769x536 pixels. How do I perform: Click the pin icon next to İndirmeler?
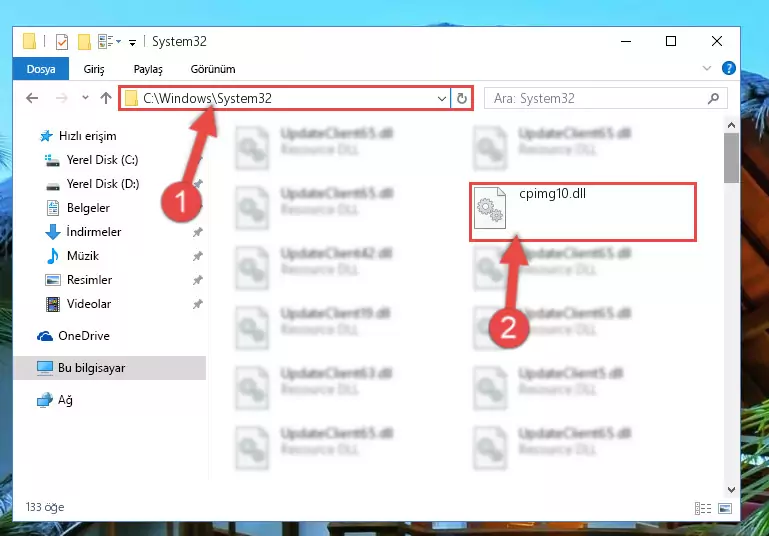pos(198,232)
